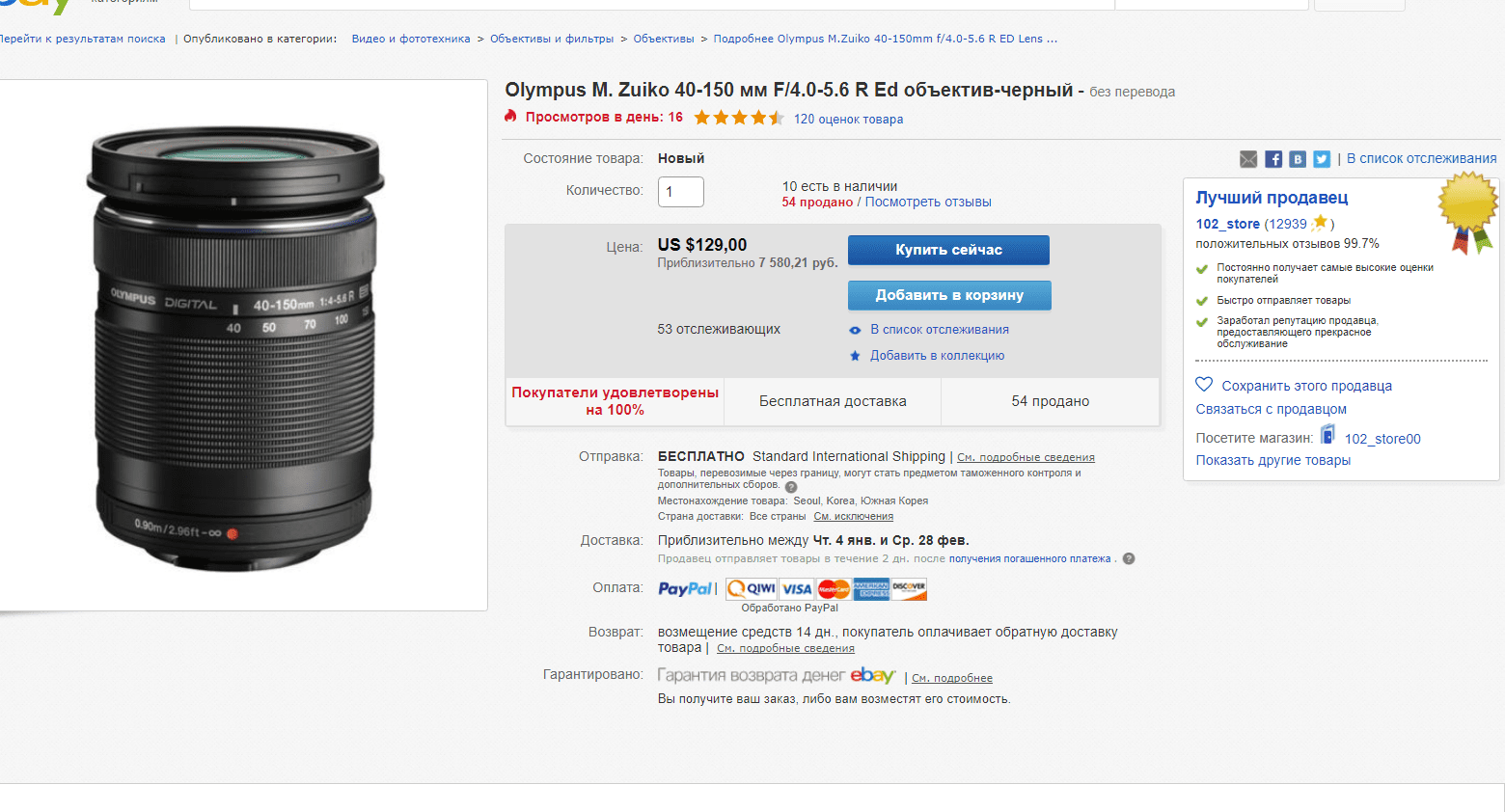Focus the quantity input field

681,192
